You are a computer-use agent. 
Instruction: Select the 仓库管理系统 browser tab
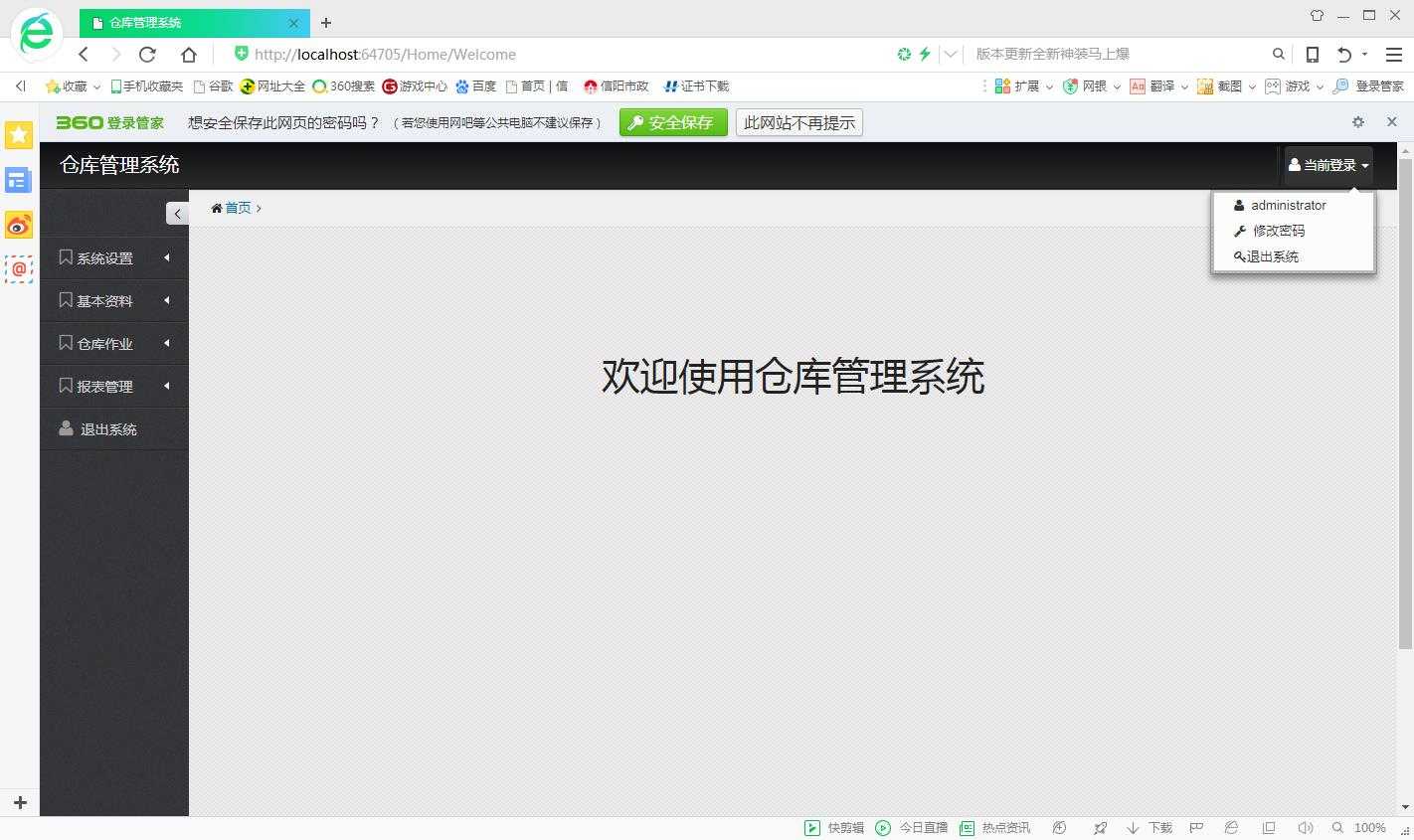194,22
